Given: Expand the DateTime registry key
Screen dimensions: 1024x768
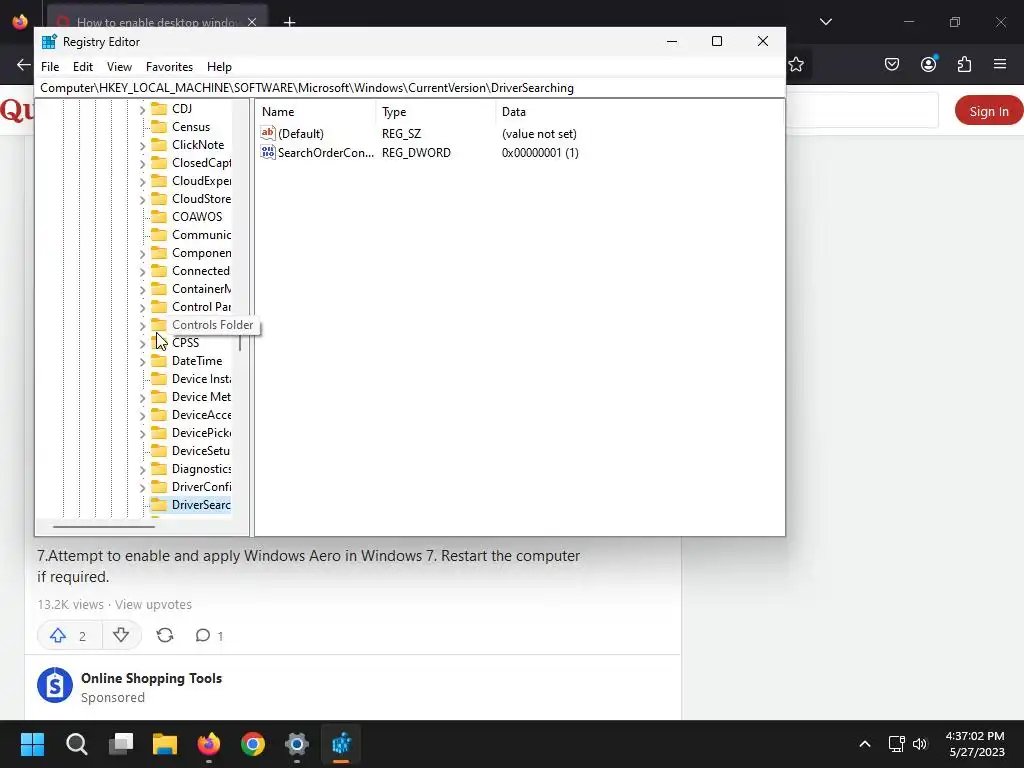Looking at the screenshot, I should pos(142,362).
